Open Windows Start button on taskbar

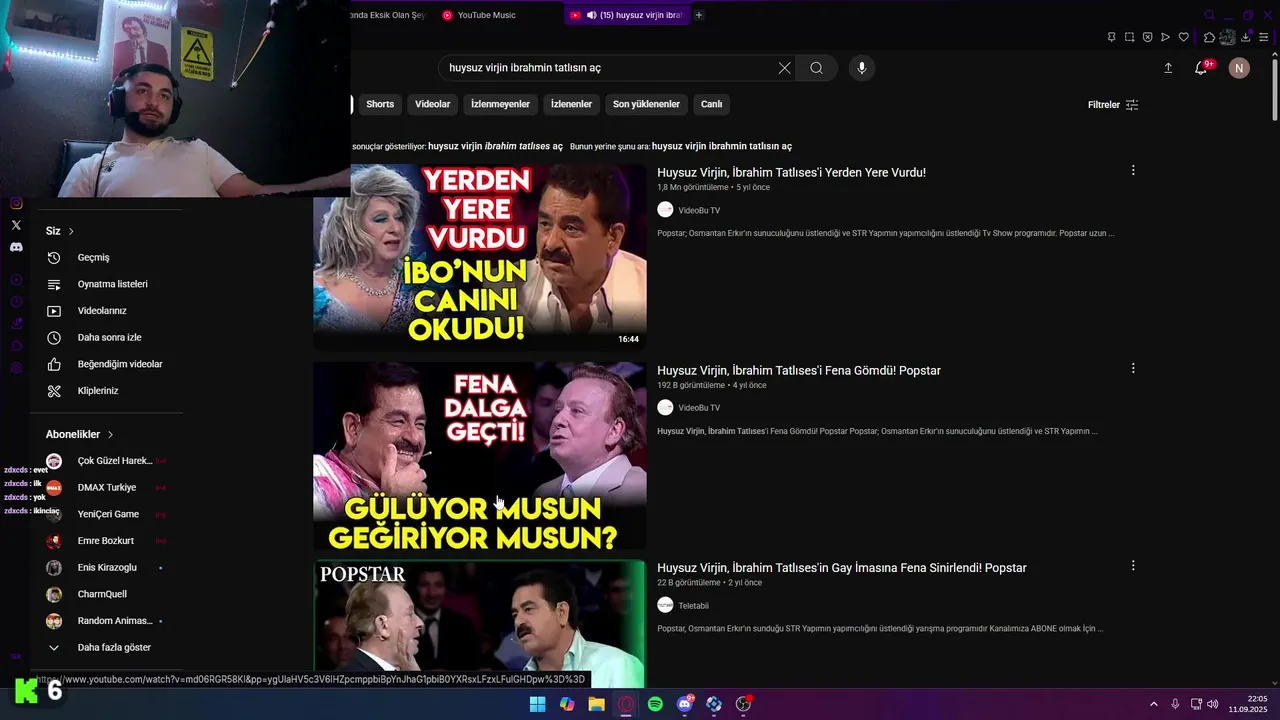pyautogui.click(x=537, y=704)
